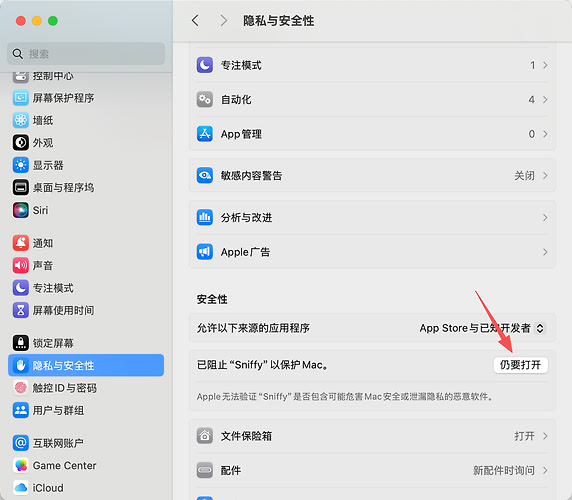Image resolution: width=572 pixels, height=500 pixels.
Task: Click the Apple Advertising megaphone icon
Action: coord(205,252)
